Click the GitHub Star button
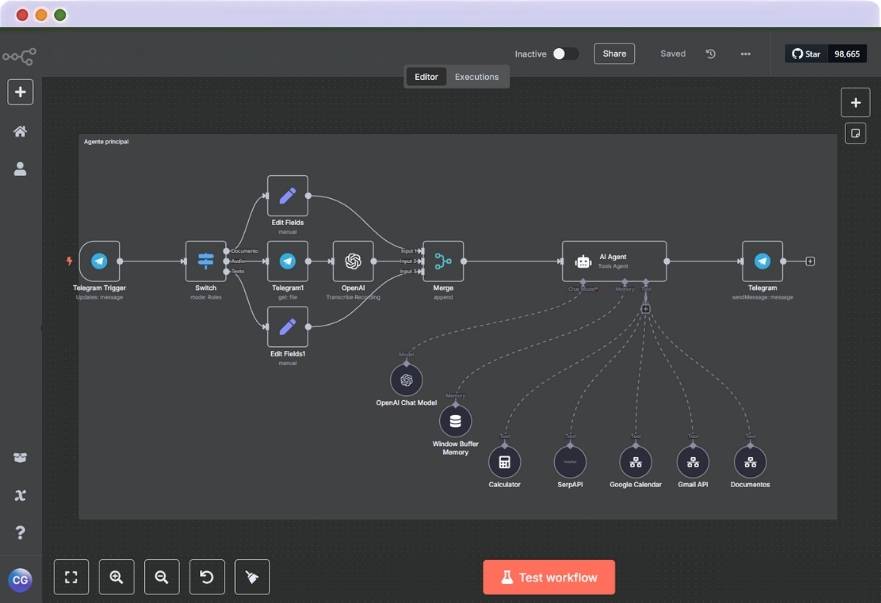The height and width of the screenshot is (603, 881). pos(806,54)
